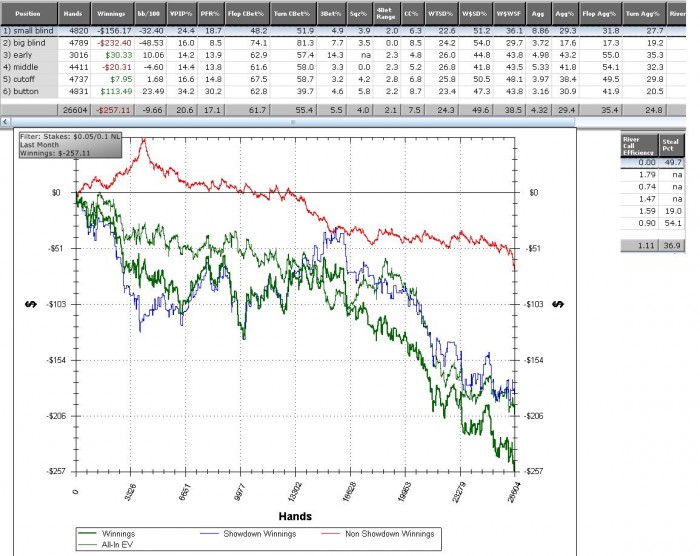
Task: Click the Hands axis title on graph
Action: (295, 516)
